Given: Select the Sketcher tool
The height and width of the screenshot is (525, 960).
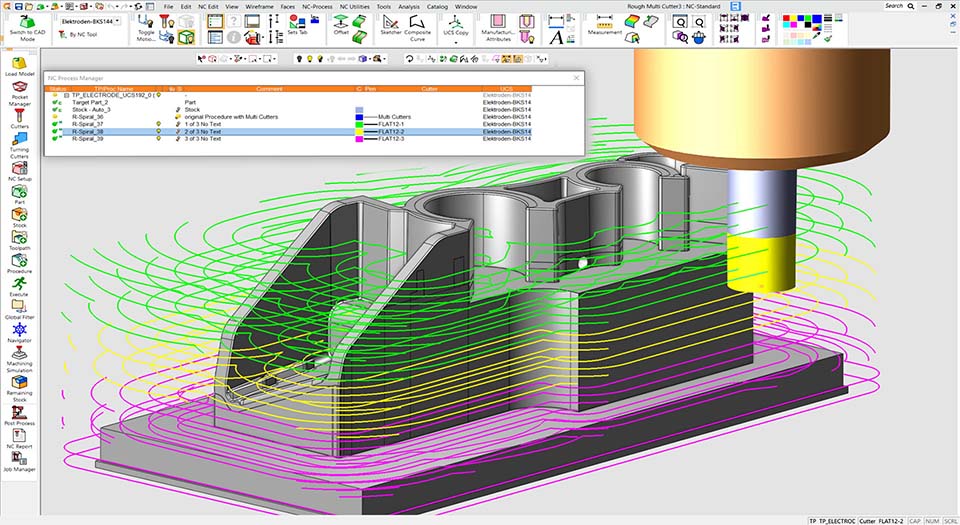Looking at the screenshot, I should point(392,23).
